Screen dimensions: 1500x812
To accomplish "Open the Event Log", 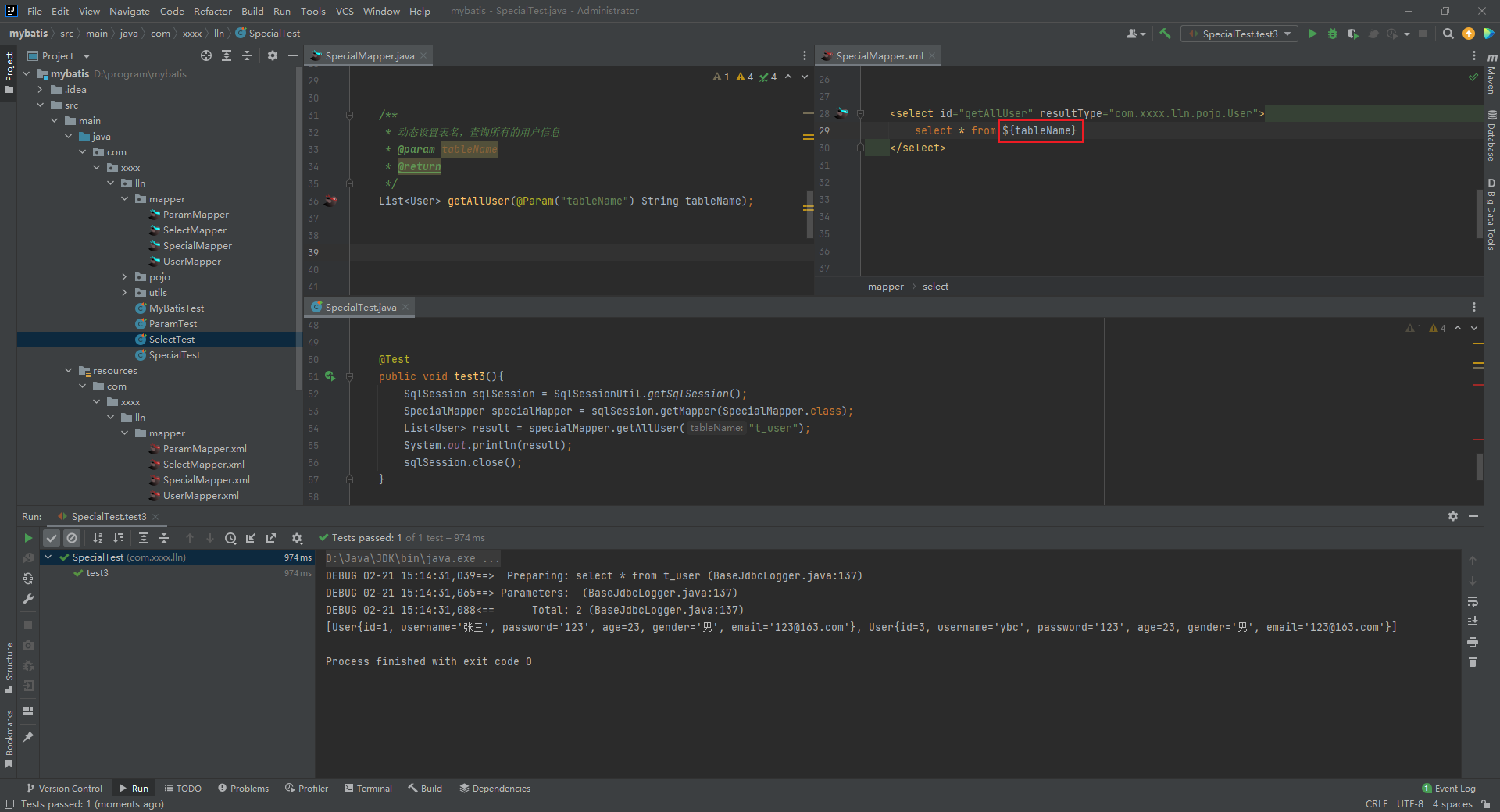I will click(1449, 789).
